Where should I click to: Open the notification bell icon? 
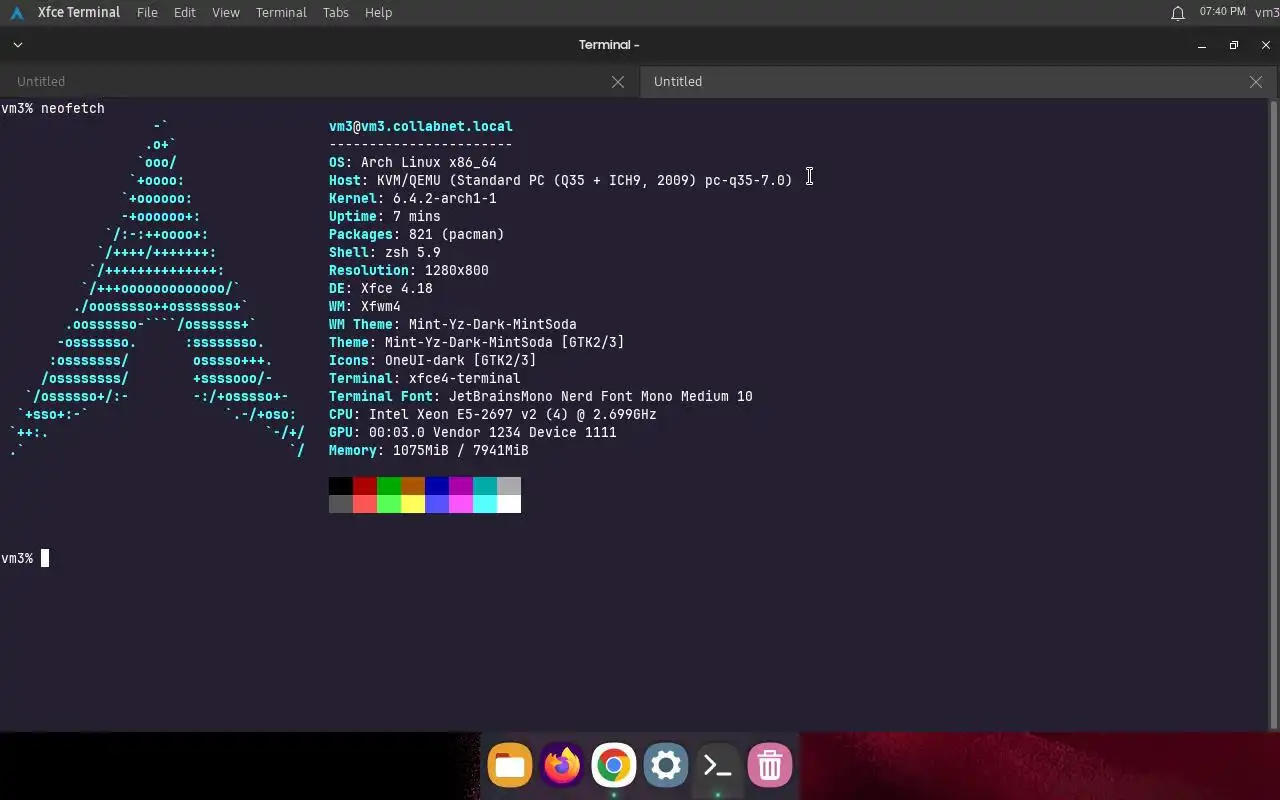coord(1178,13)
